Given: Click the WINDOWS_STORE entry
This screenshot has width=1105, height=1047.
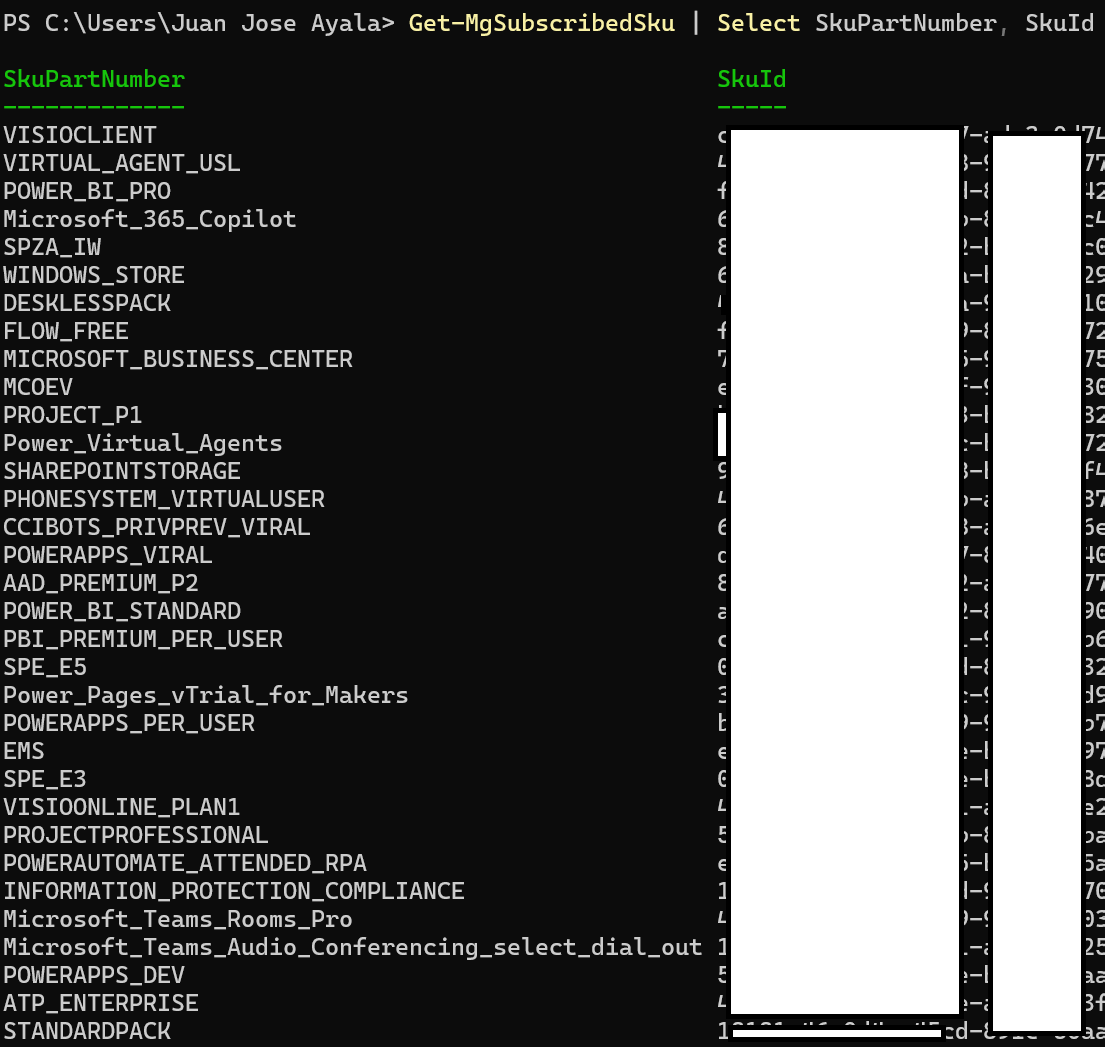Looking at the screenshot, I should coord(94,275).
